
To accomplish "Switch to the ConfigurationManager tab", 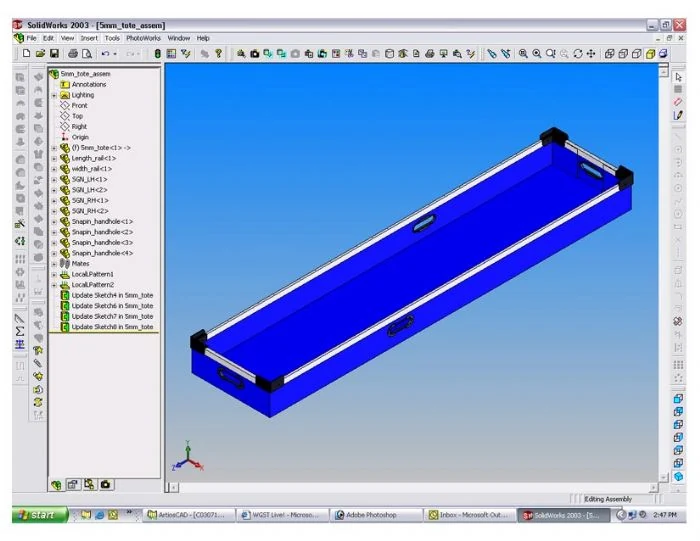I will click(89, 484).
